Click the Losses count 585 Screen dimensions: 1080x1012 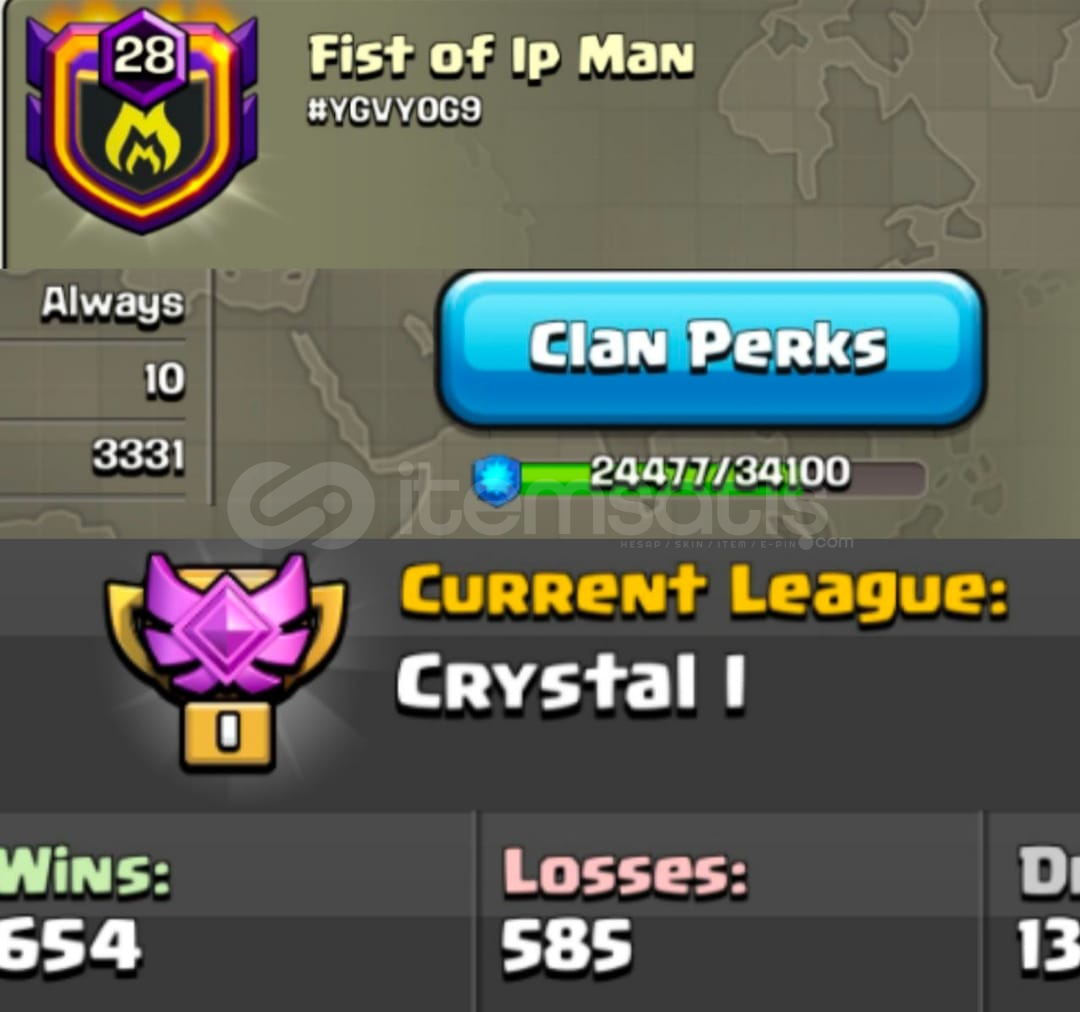coord(566,944)
